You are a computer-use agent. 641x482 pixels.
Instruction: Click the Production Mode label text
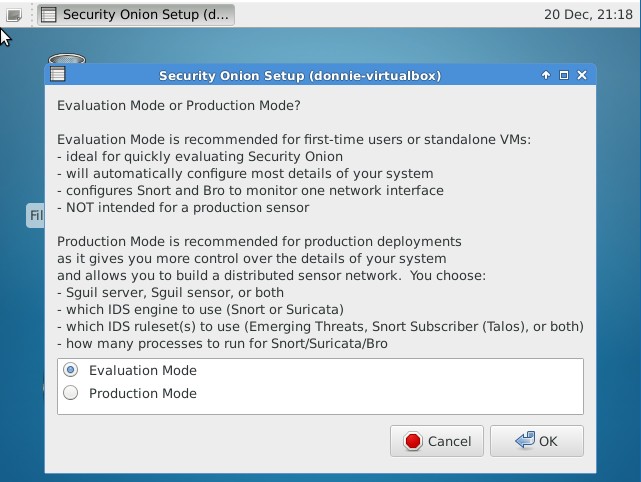pyautogui.click(x=143, y=393)
